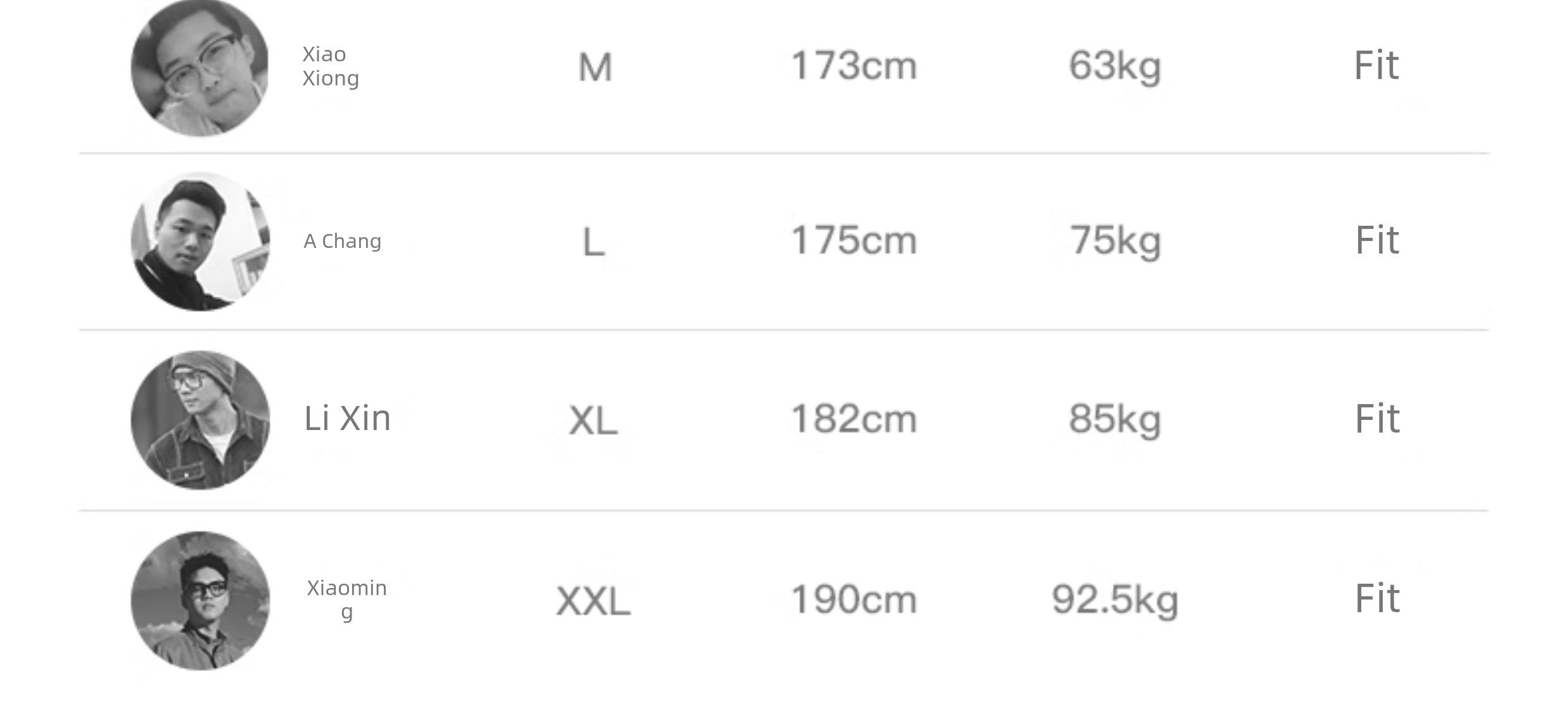Screen dimensions: 1568x726
Task: Click Xiao Xiong's avatar photo
Action: click(x=200, y=68)
